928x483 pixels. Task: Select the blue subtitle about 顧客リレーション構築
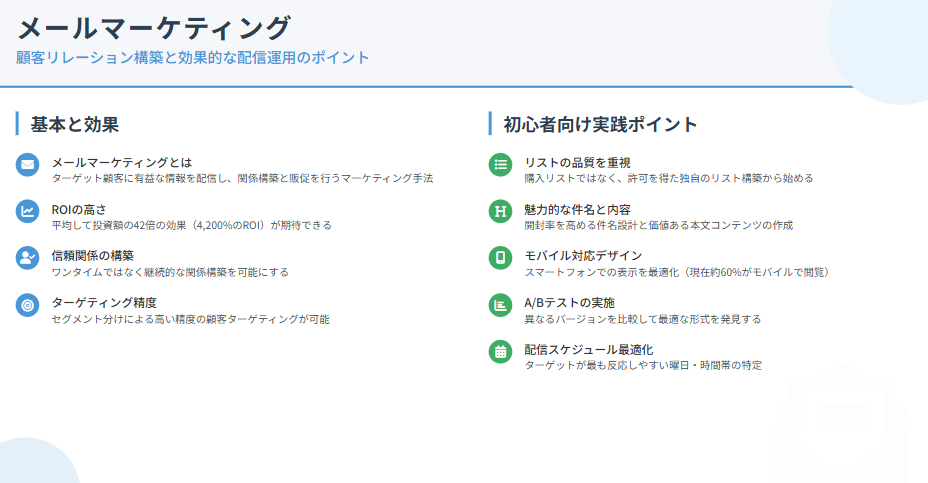pos(193,58)
